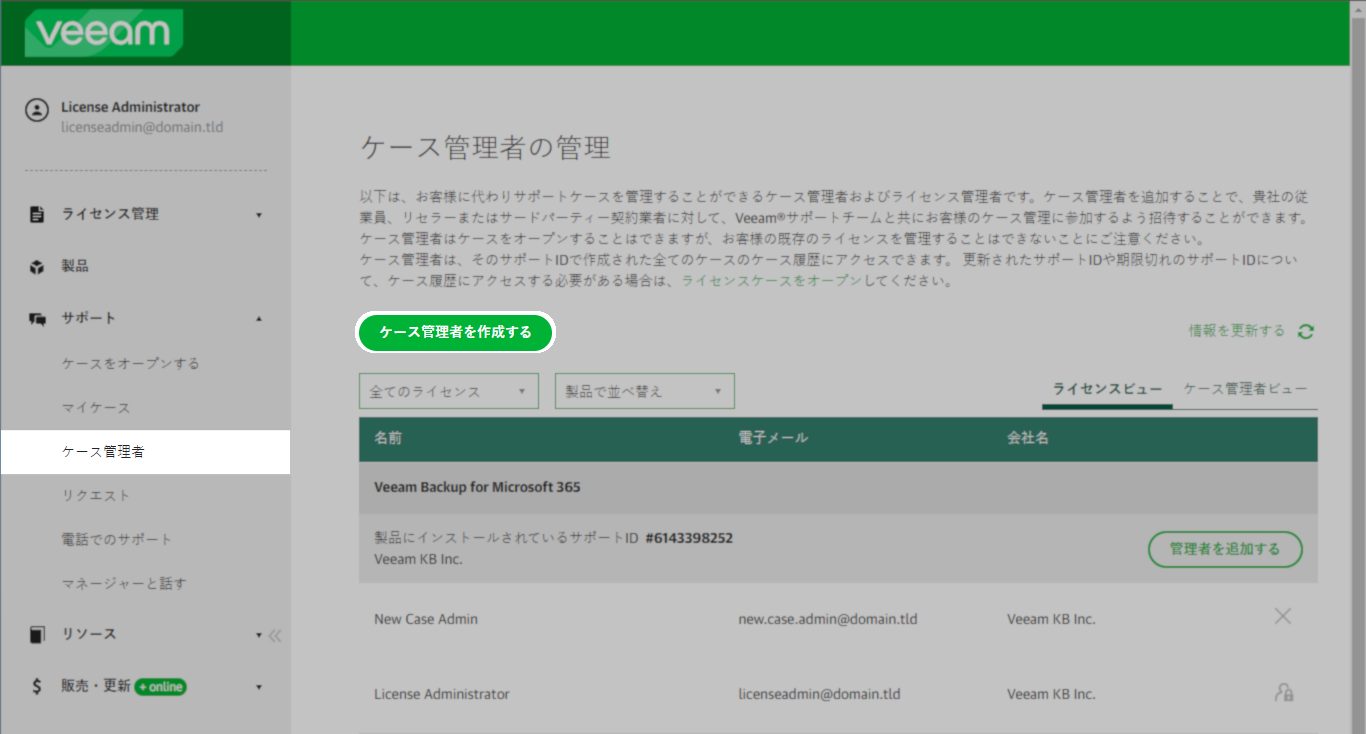Viewport: 1366px width, 734px height.
Task: Expand the ライセンス管理 menu
Action: pos(259,215)
